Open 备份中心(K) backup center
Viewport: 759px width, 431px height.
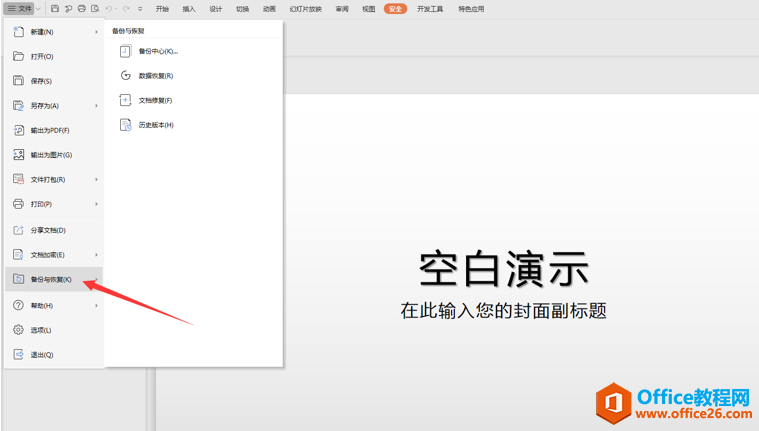(157, 51)
